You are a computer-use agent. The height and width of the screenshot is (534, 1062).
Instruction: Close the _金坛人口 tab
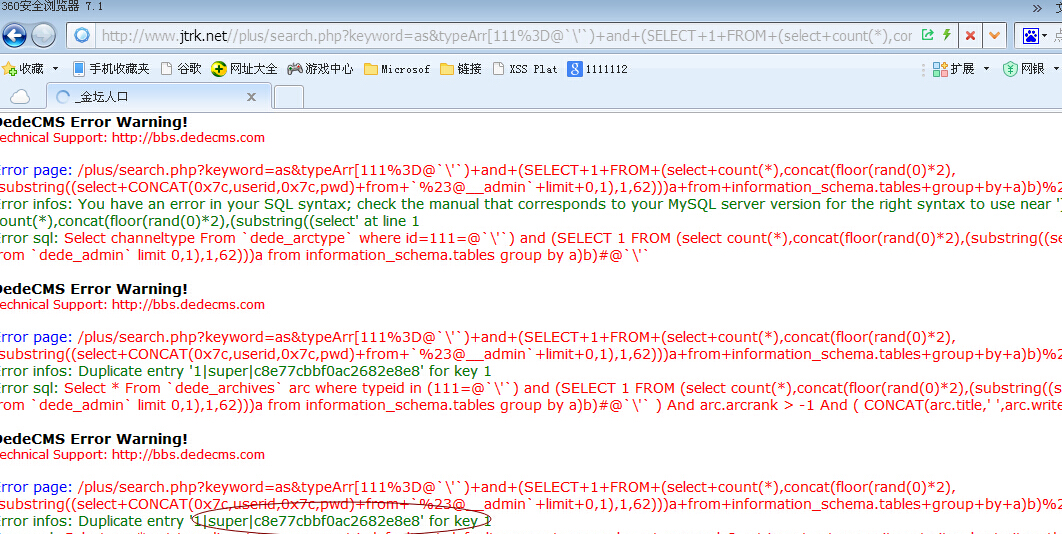[x=251, y=97]
